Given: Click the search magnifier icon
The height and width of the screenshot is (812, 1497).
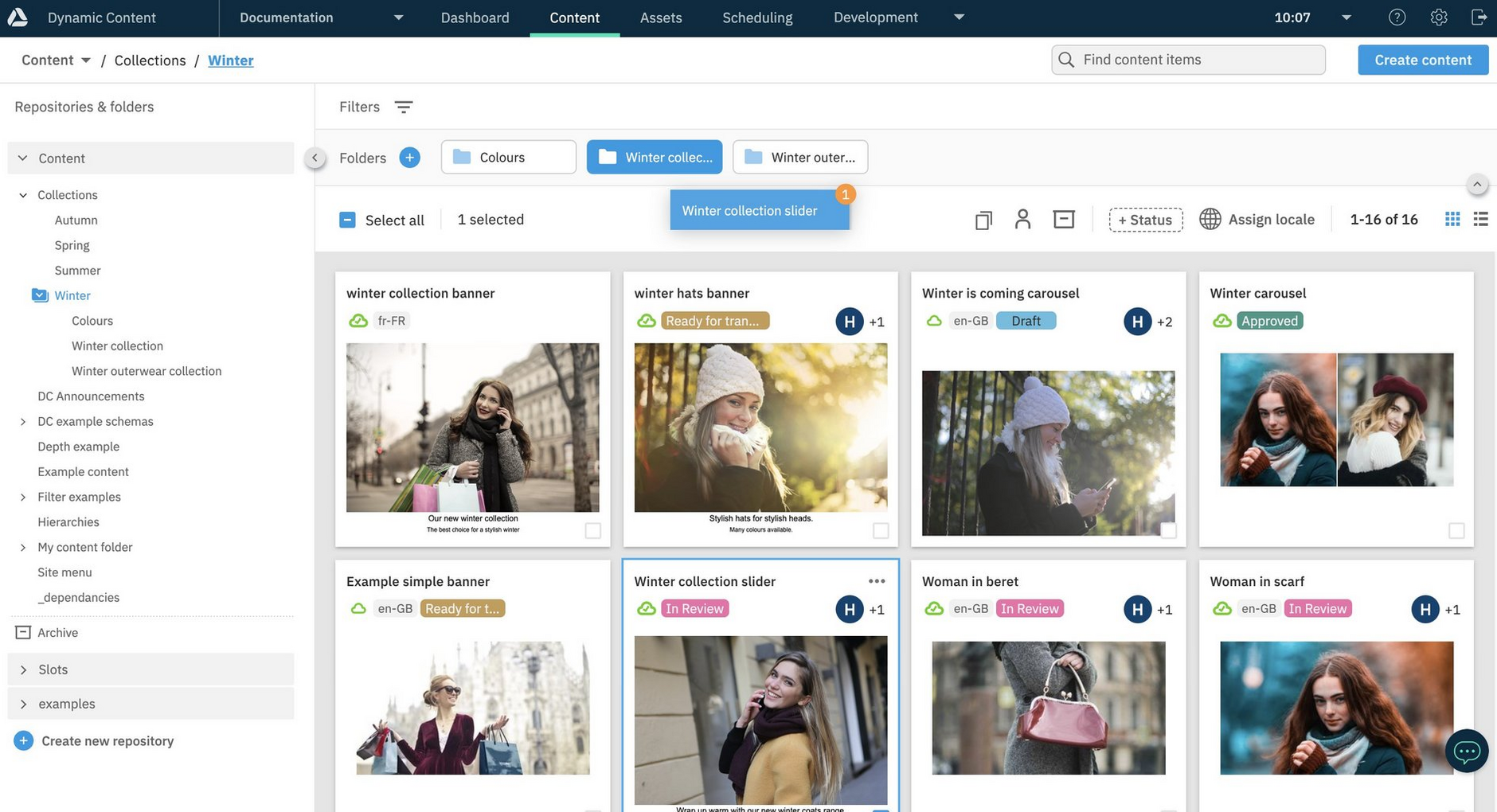Looking at the screenshot, I should 1066,60.
